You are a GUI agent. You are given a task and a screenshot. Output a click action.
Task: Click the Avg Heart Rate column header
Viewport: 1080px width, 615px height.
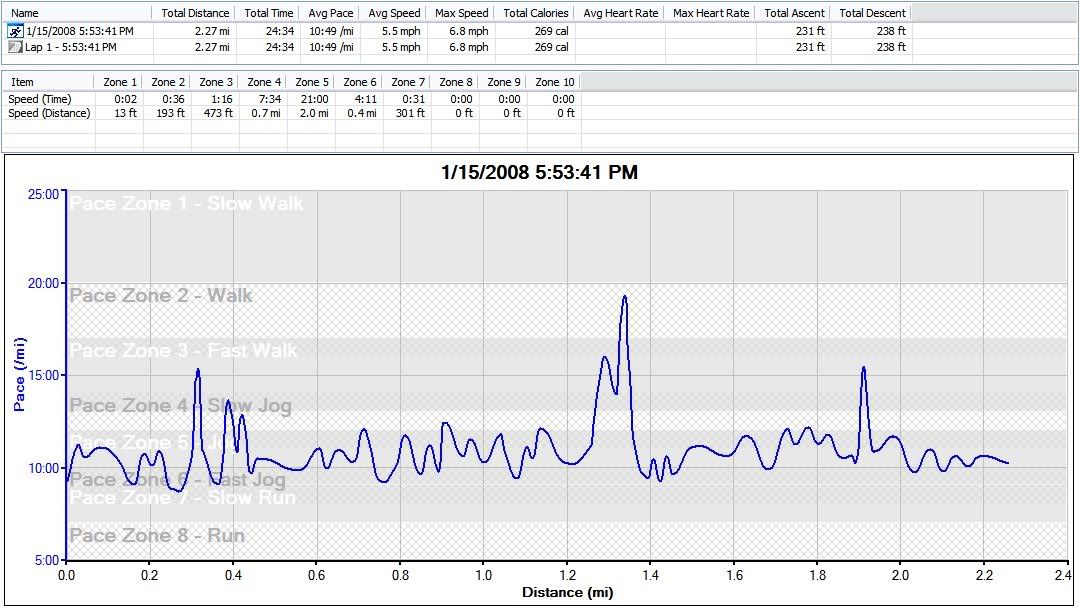(620, 13)
